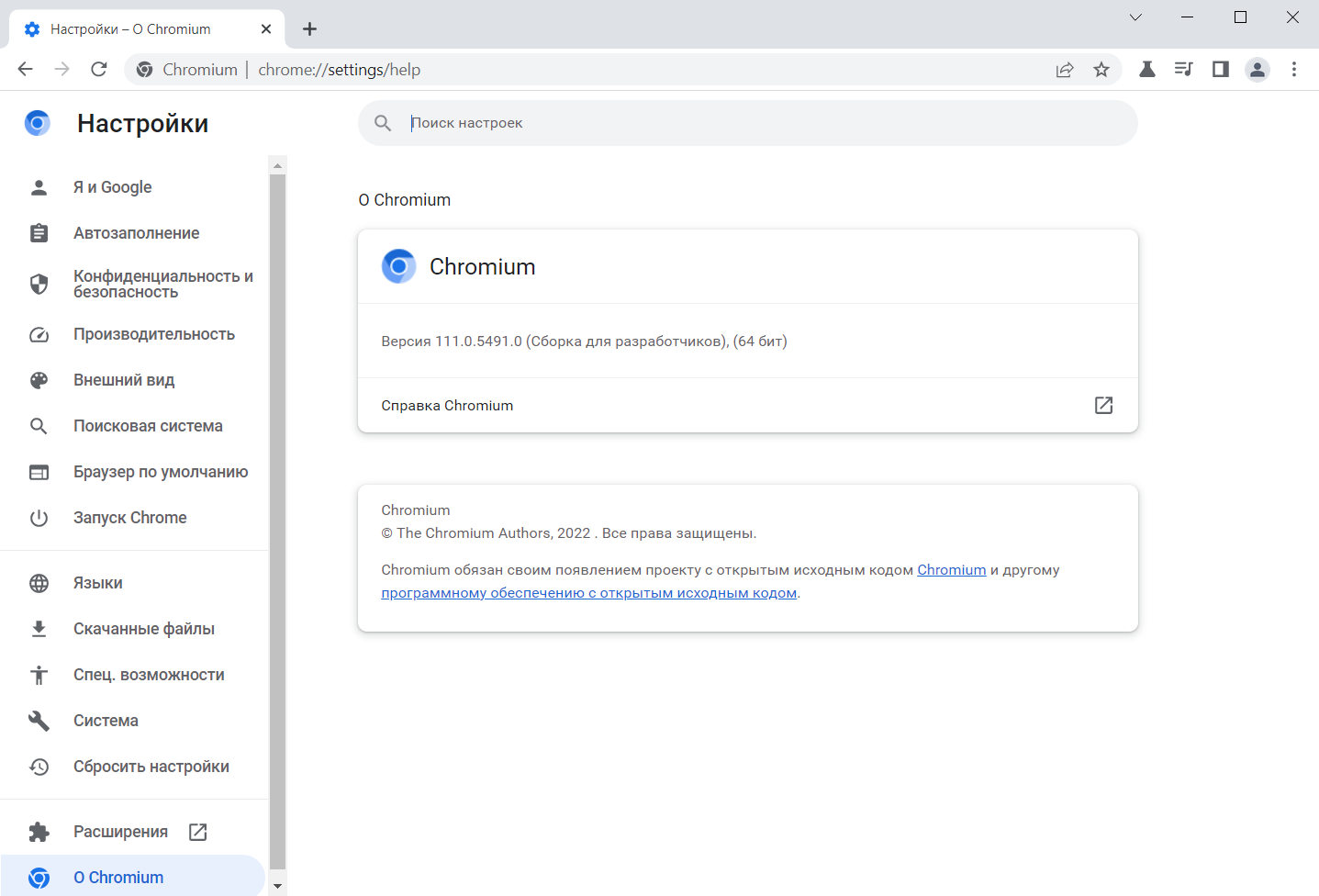Open a new tab with plus button
This screenshot has width=1319, height=896.
coord(310,28)
